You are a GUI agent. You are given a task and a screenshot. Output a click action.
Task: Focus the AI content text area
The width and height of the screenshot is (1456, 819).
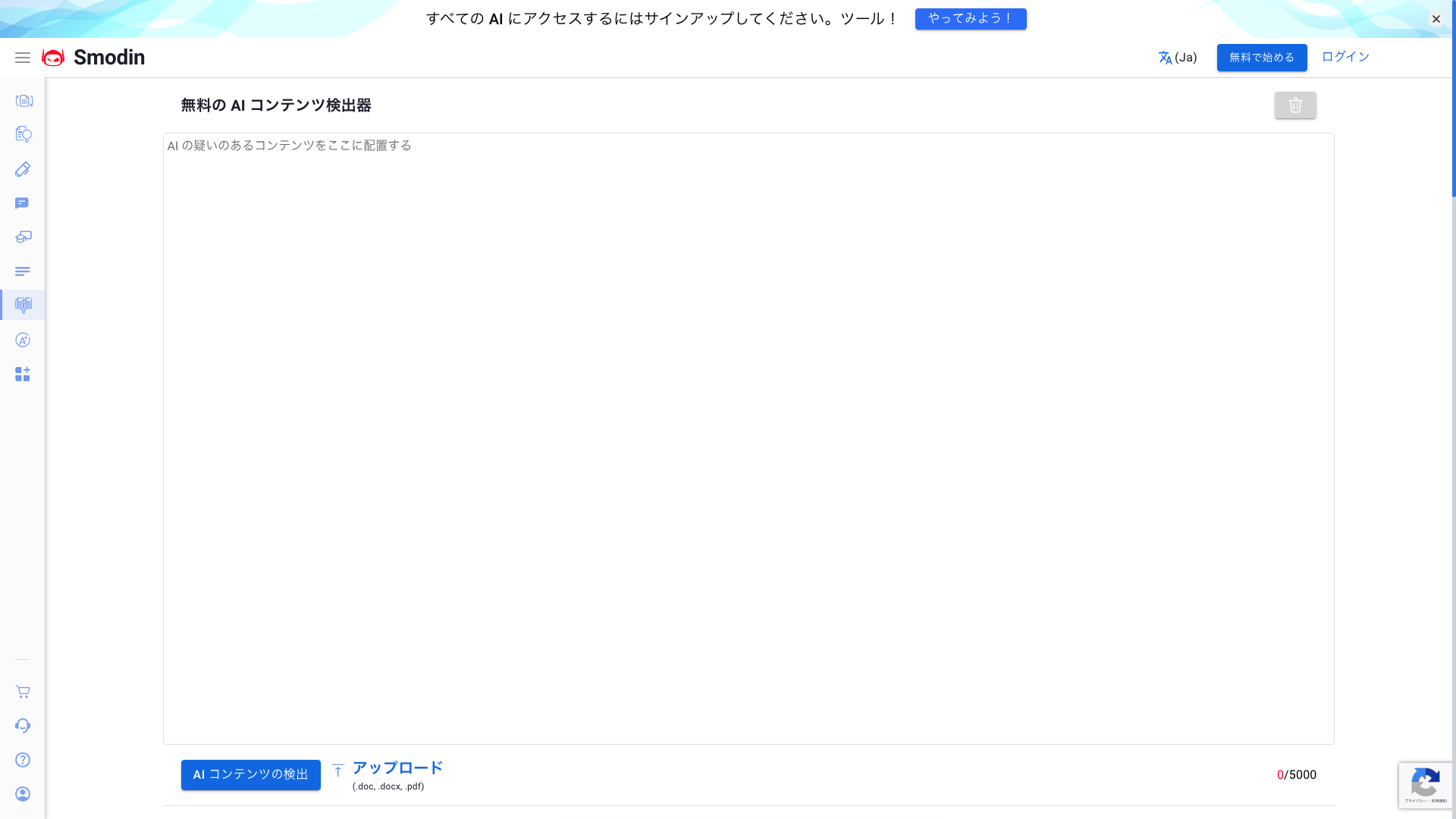point(748,438)
